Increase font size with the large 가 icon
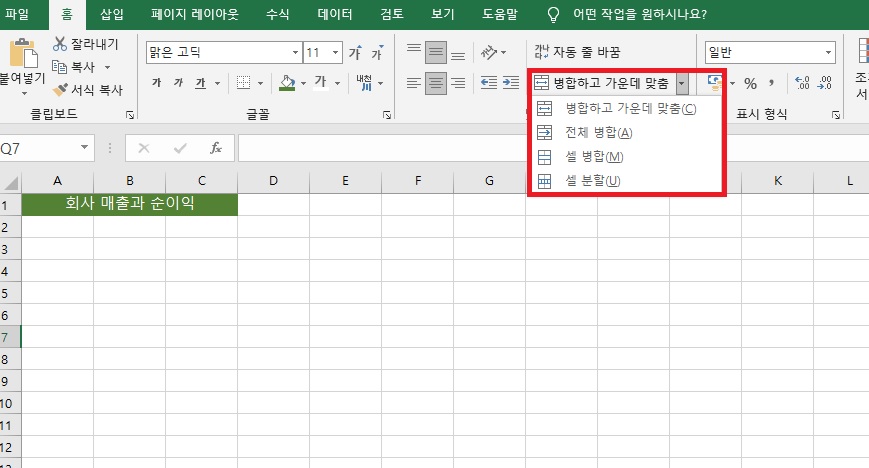The height and width of the screenshot is (468, 869). coord(355,53)
